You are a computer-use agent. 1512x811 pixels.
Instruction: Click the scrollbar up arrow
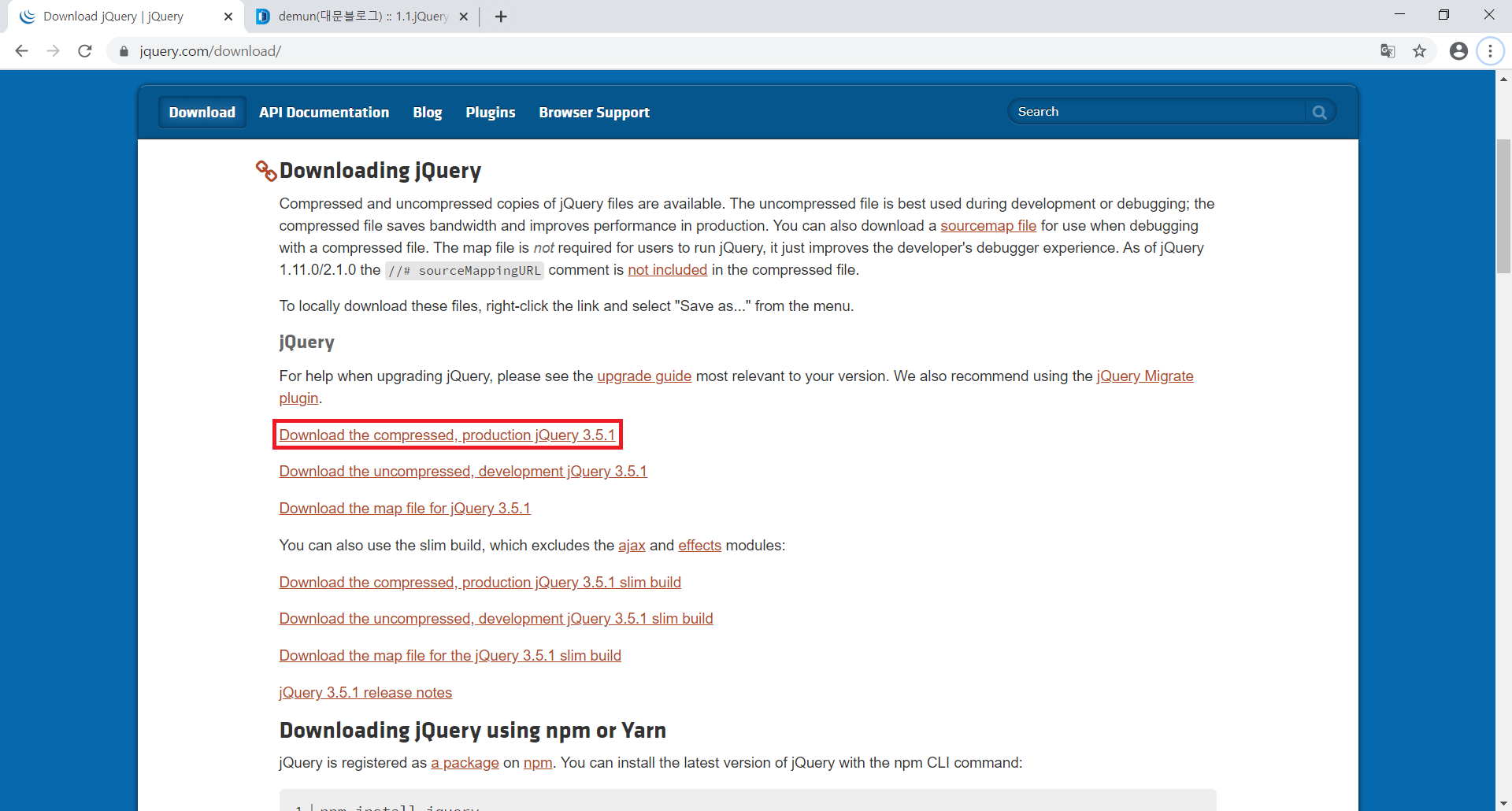coord(1503,79)
